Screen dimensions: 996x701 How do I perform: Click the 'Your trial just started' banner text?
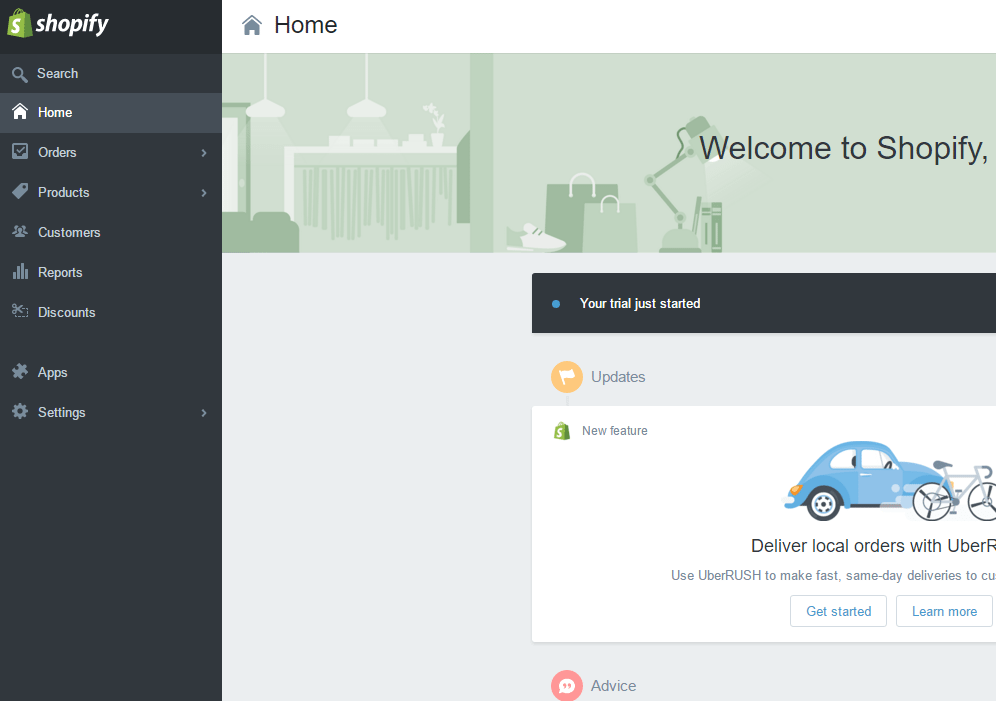(x=640, y=304)
